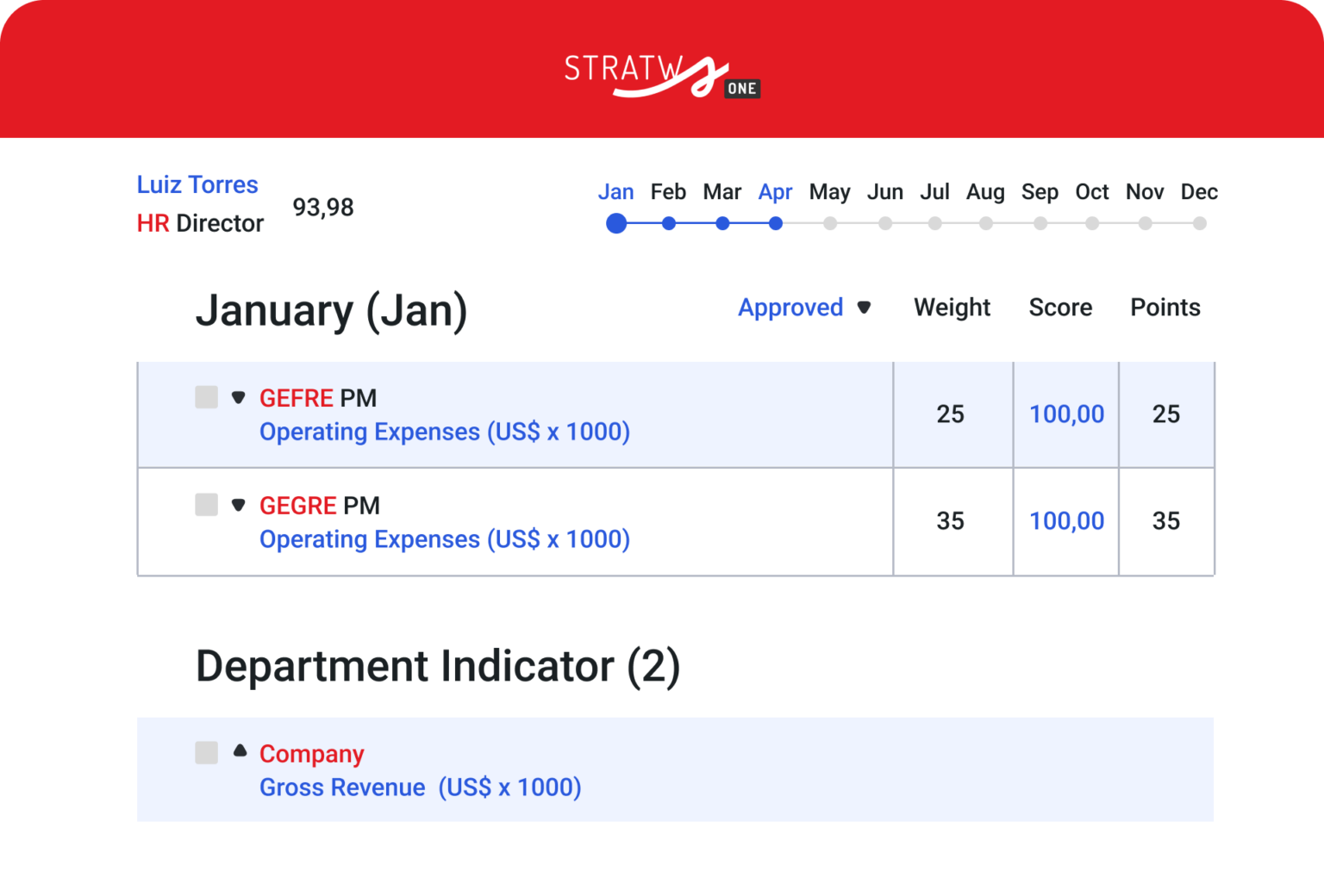Click the Dec timeline dot
The width and height of the screenshot is (1324, 896).
pos(1199,223)
